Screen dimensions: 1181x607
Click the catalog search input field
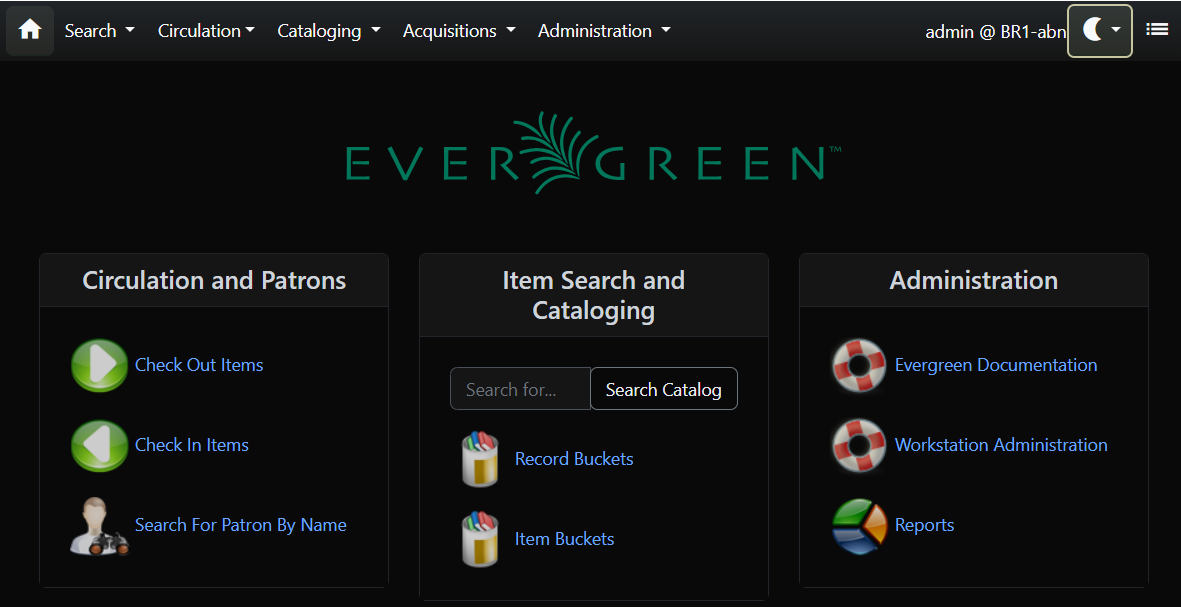(520, 388)
